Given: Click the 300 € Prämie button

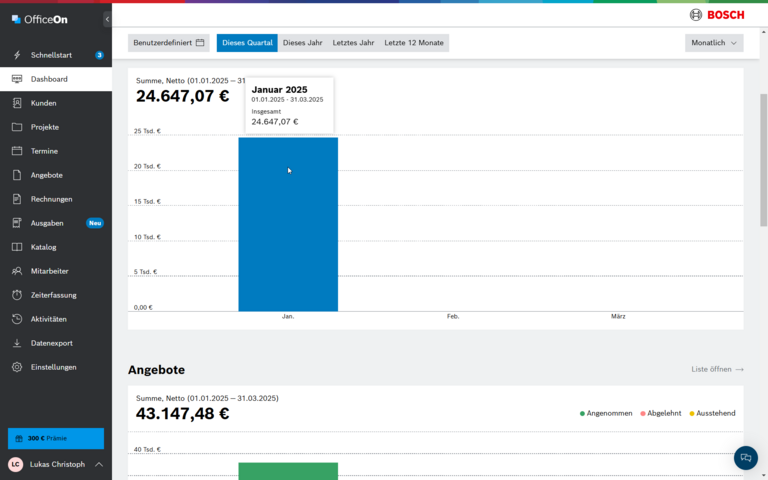Looking at the screenshot, I should 56,438.
